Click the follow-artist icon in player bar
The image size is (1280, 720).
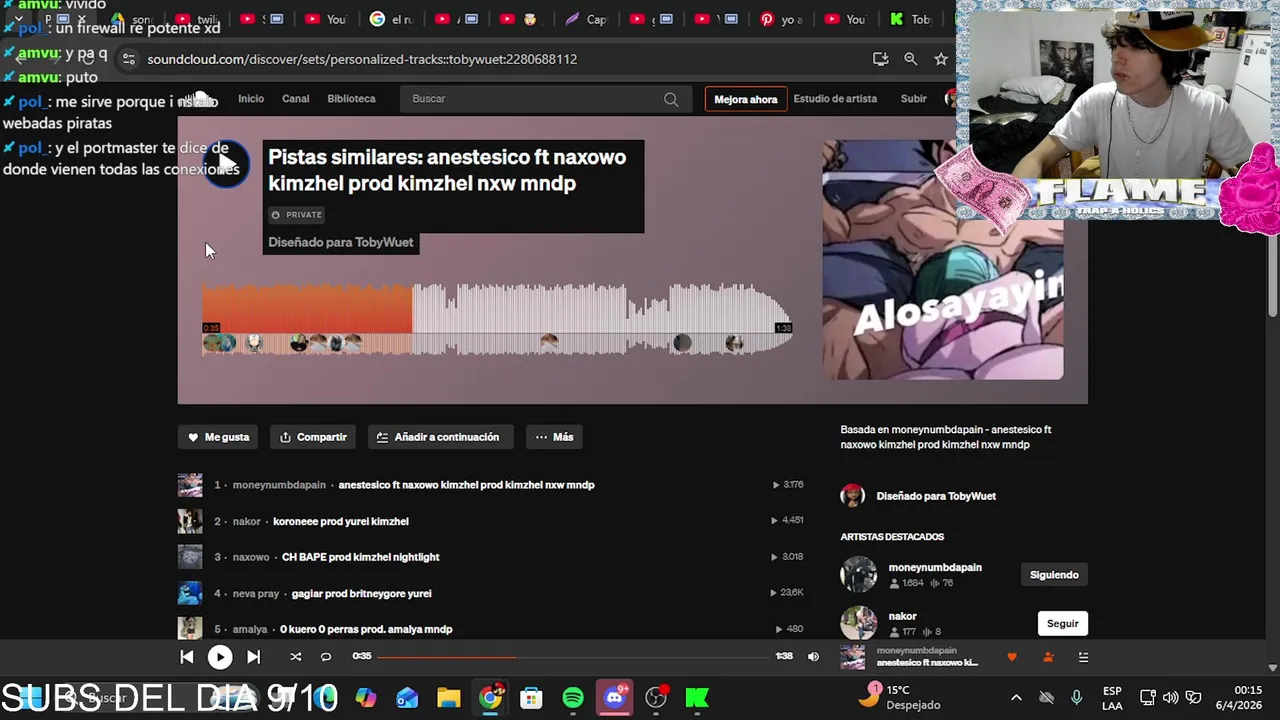tap(1048, 657)
